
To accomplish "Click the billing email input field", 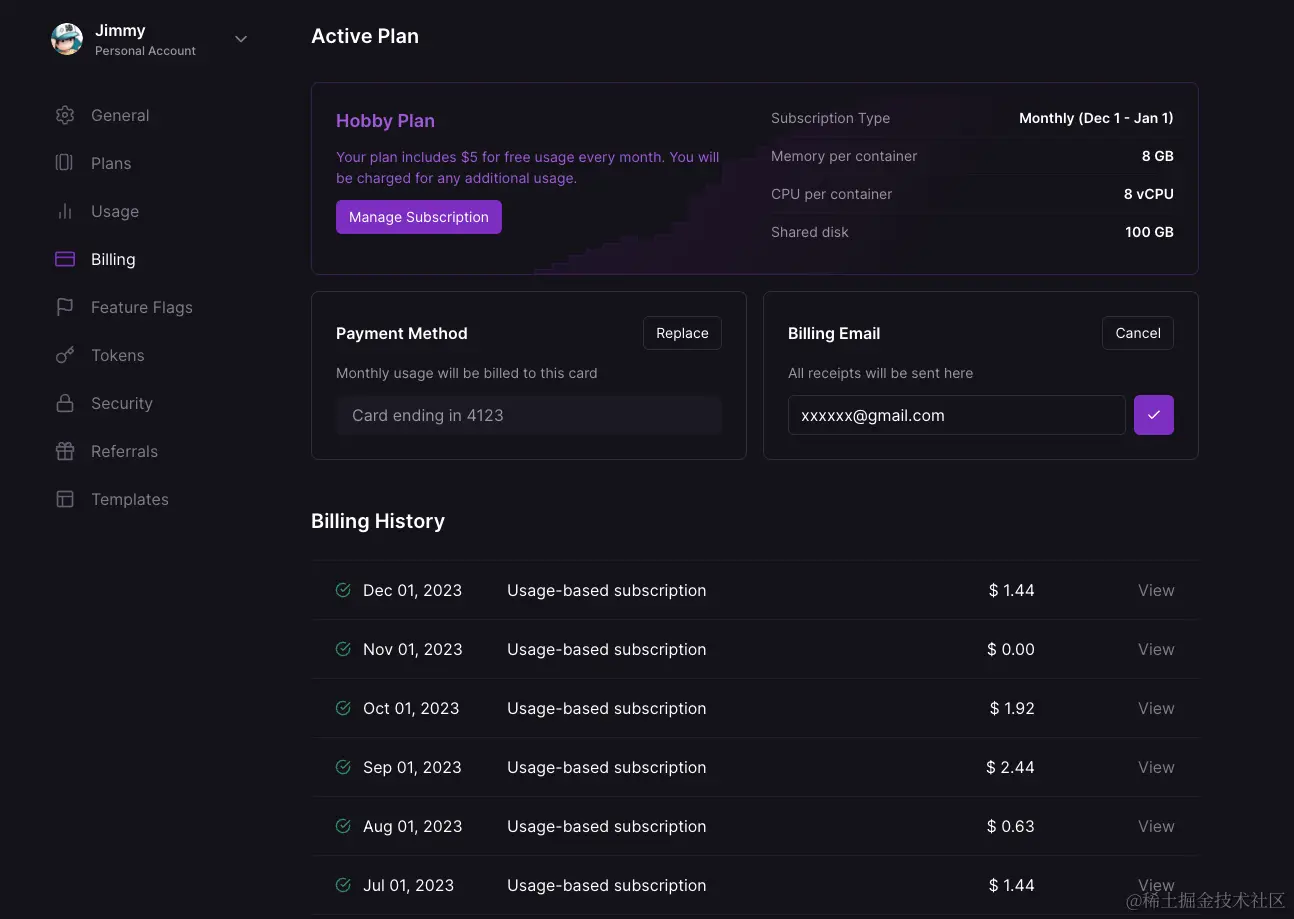I will pos(956,415).
